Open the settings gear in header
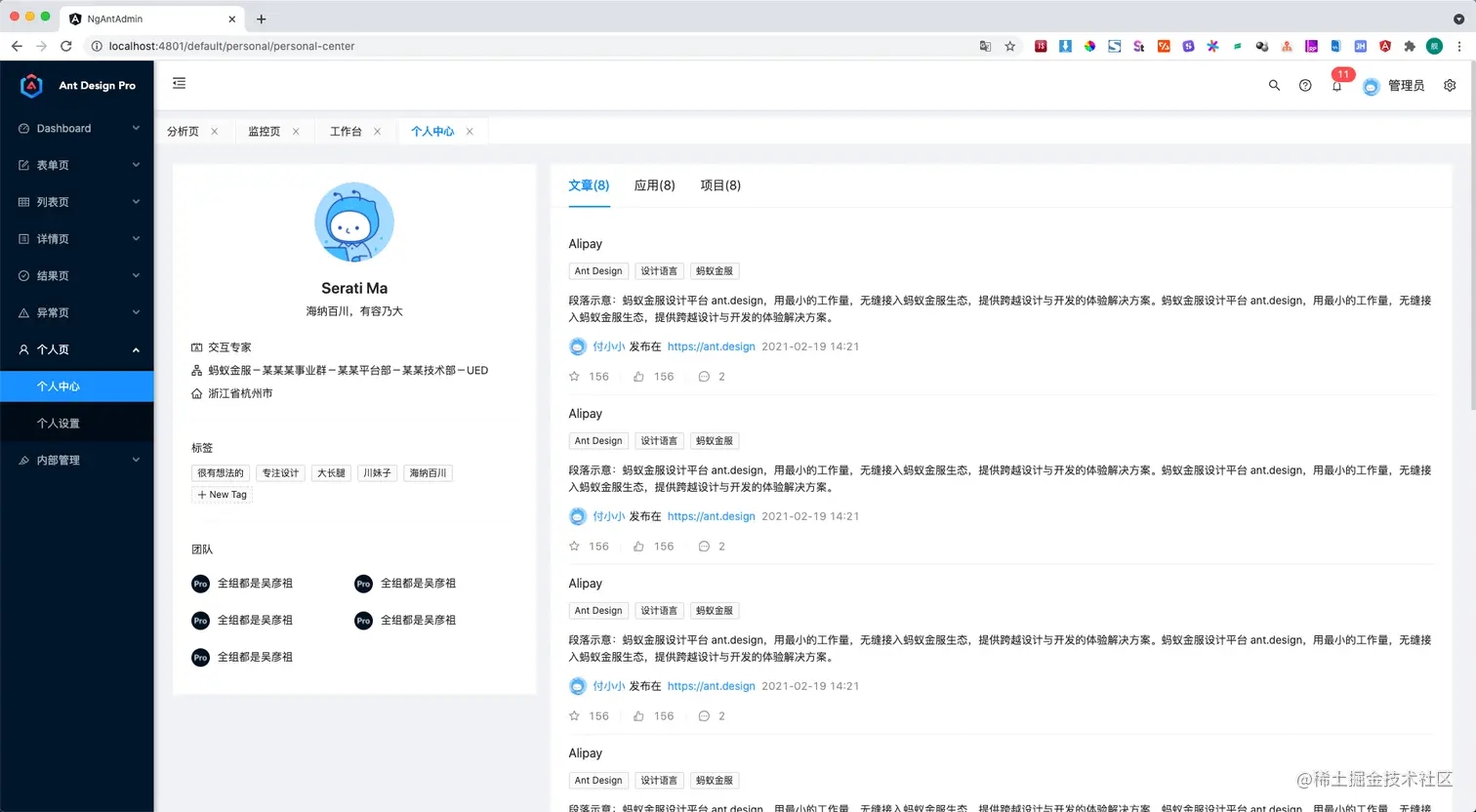The width and height of the screenshot is (1476, 812). click(1450, 86)
